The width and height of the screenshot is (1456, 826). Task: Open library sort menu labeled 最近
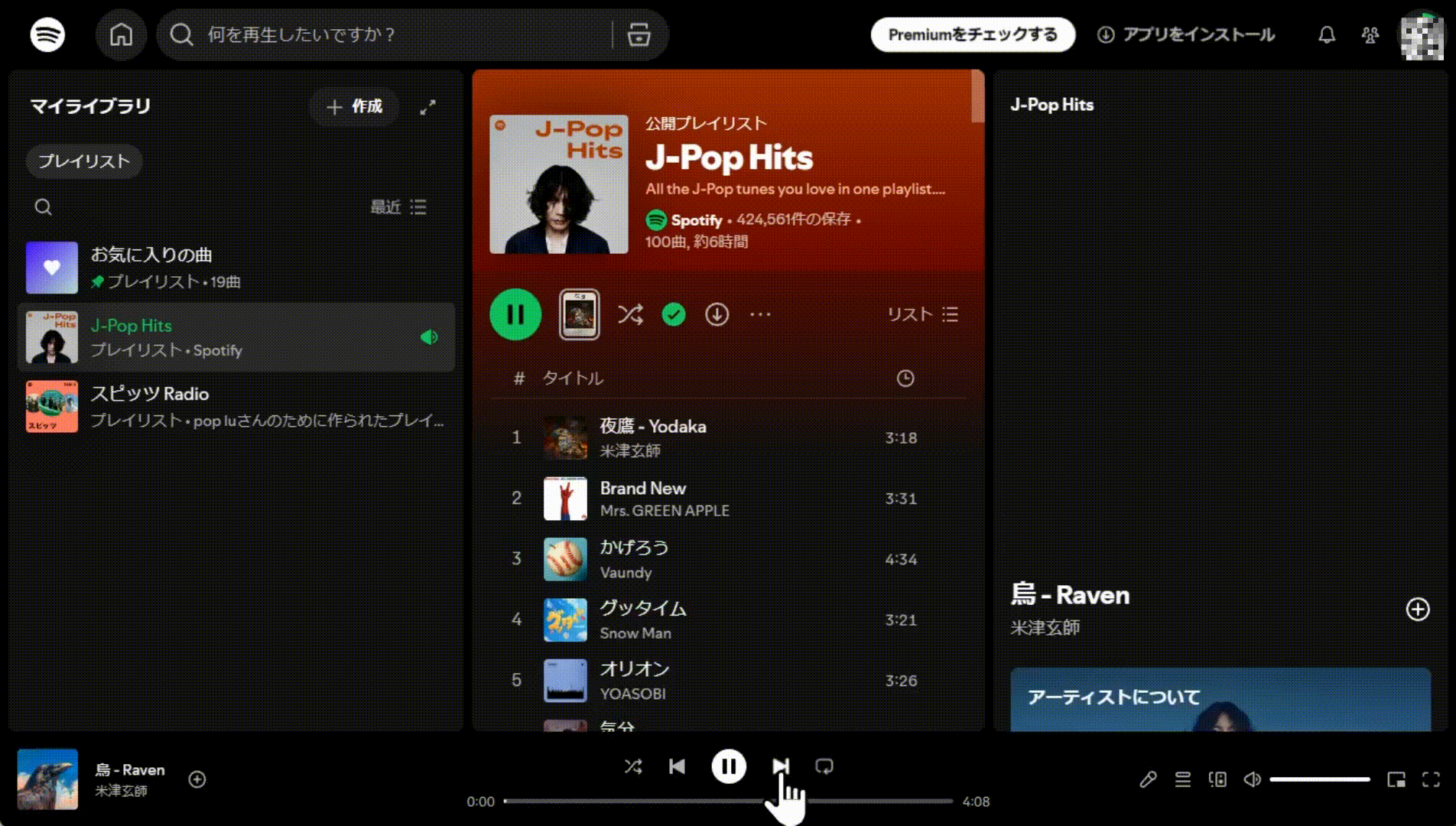pos(398,207)
